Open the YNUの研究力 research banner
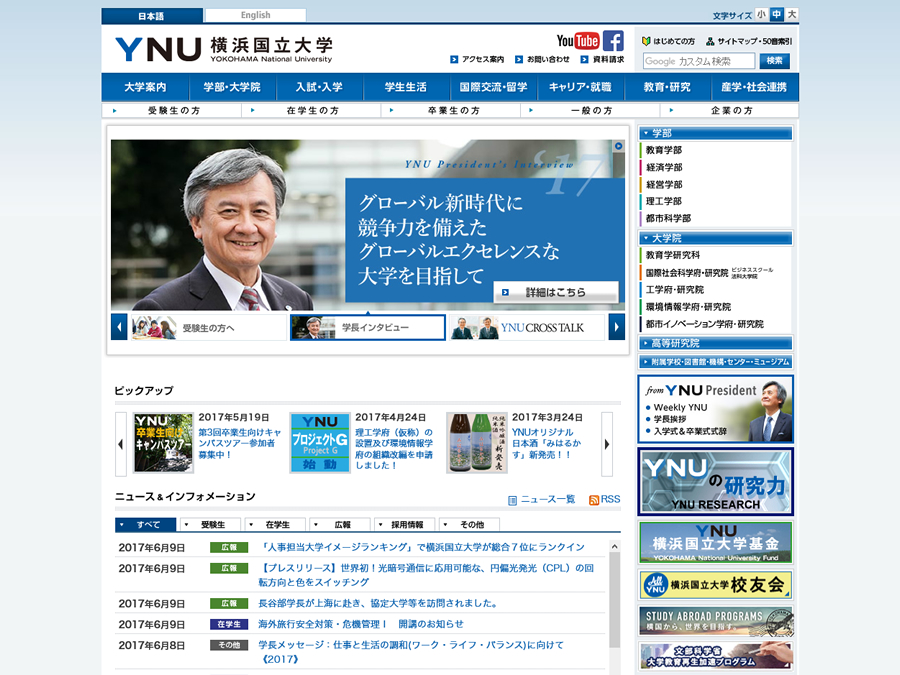The width and height of the screenshot is (900, 675). click(x=716, y=482)
